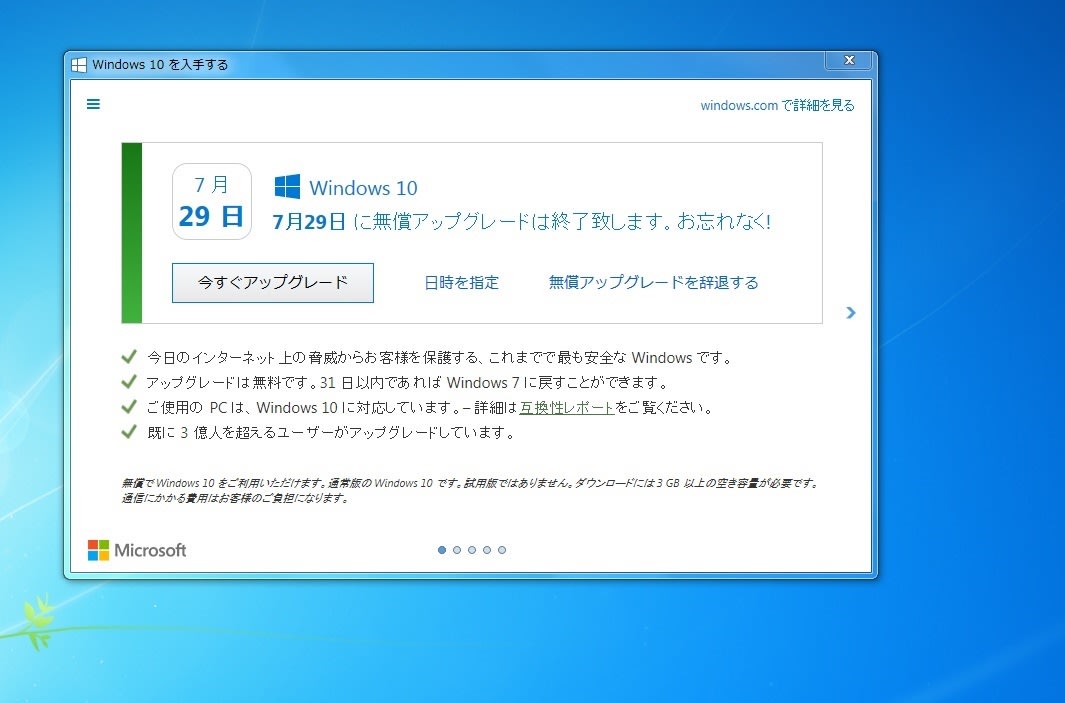Screen dimensions: 1065x703
Task: Click the 今すぐアップグレード button
Action: pos(272,283)
